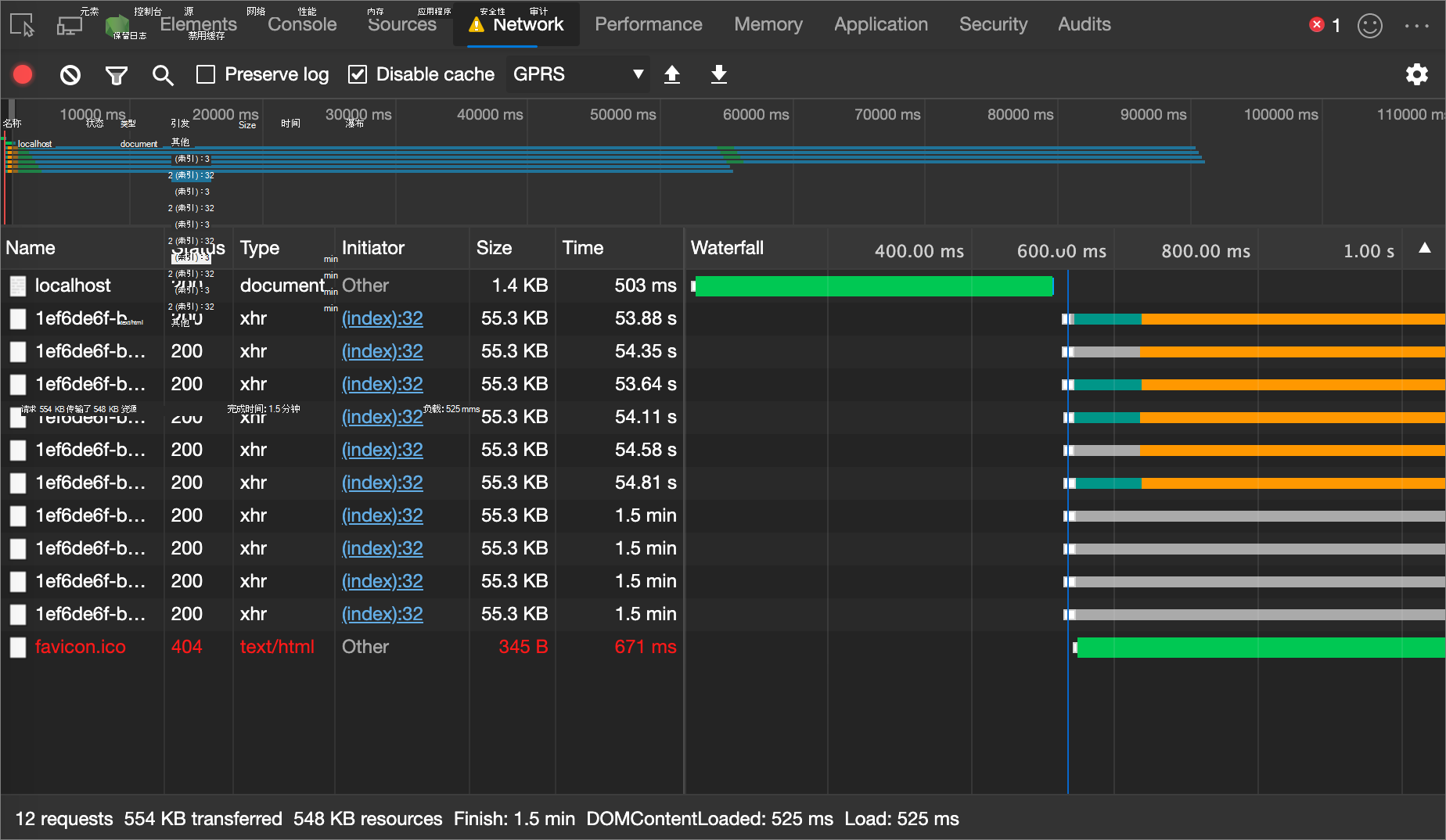This screenshot has height=840, width=1446.
Task: Toggle the device emulation icon
Action: click(x=70, y=25)
